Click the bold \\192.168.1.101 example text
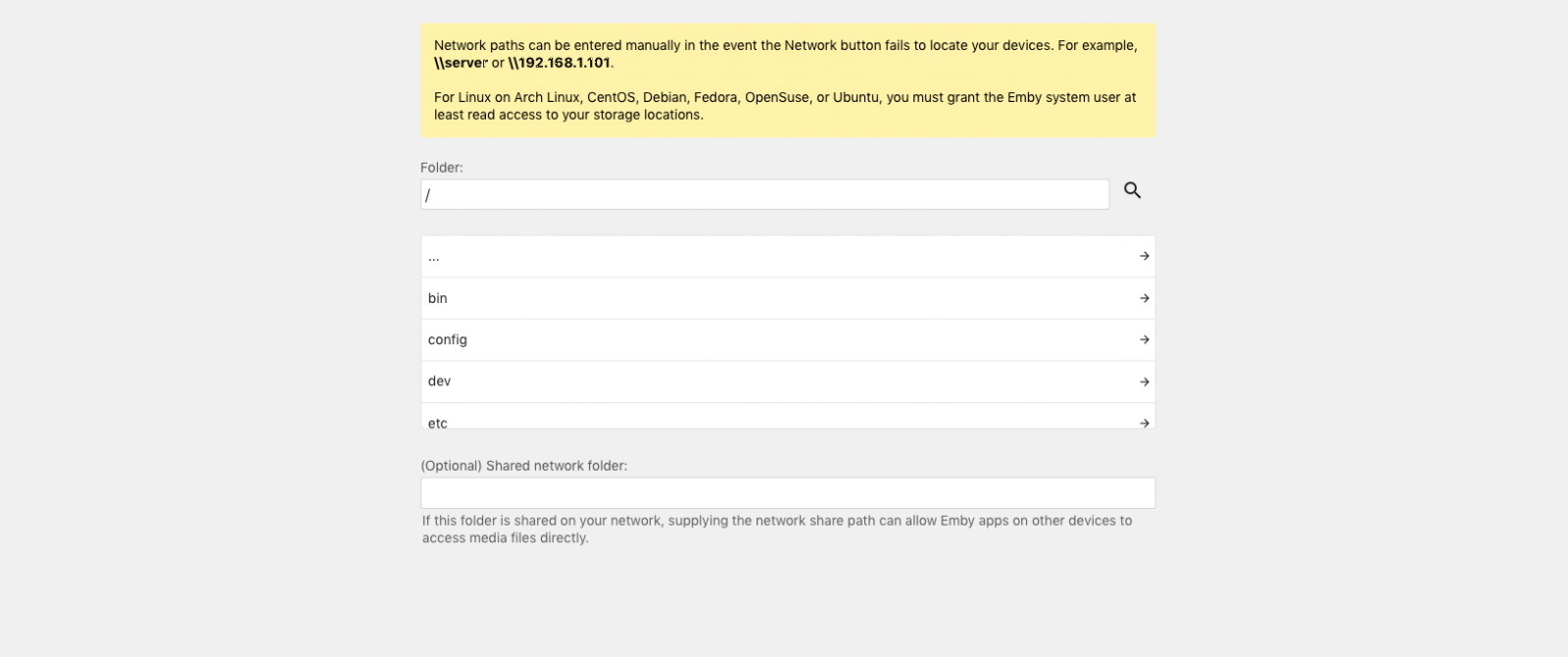This screenshot has height=657, width=1568. pos(560,63)
